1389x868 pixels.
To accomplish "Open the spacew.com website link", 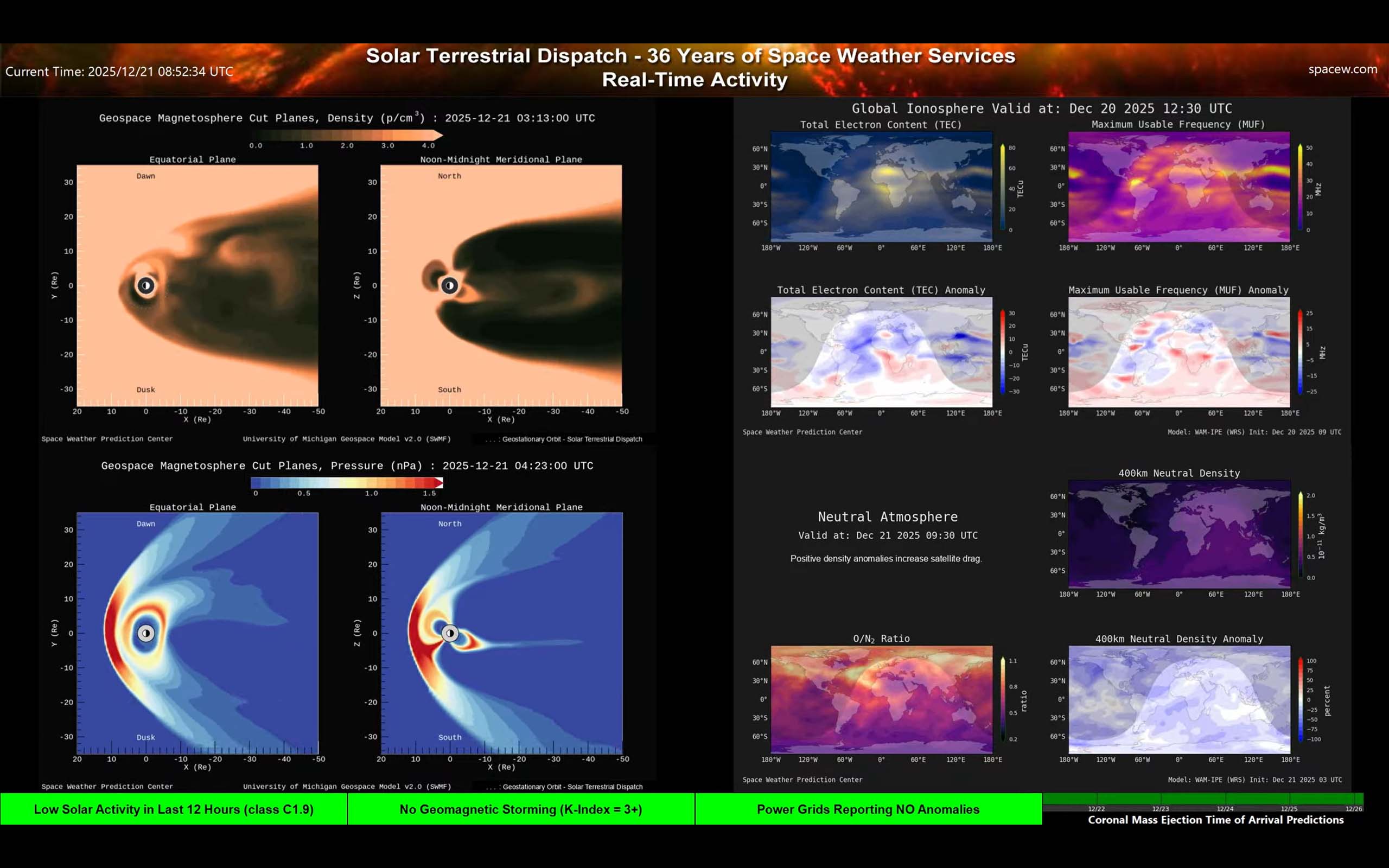I will [x=1342, y=69].
